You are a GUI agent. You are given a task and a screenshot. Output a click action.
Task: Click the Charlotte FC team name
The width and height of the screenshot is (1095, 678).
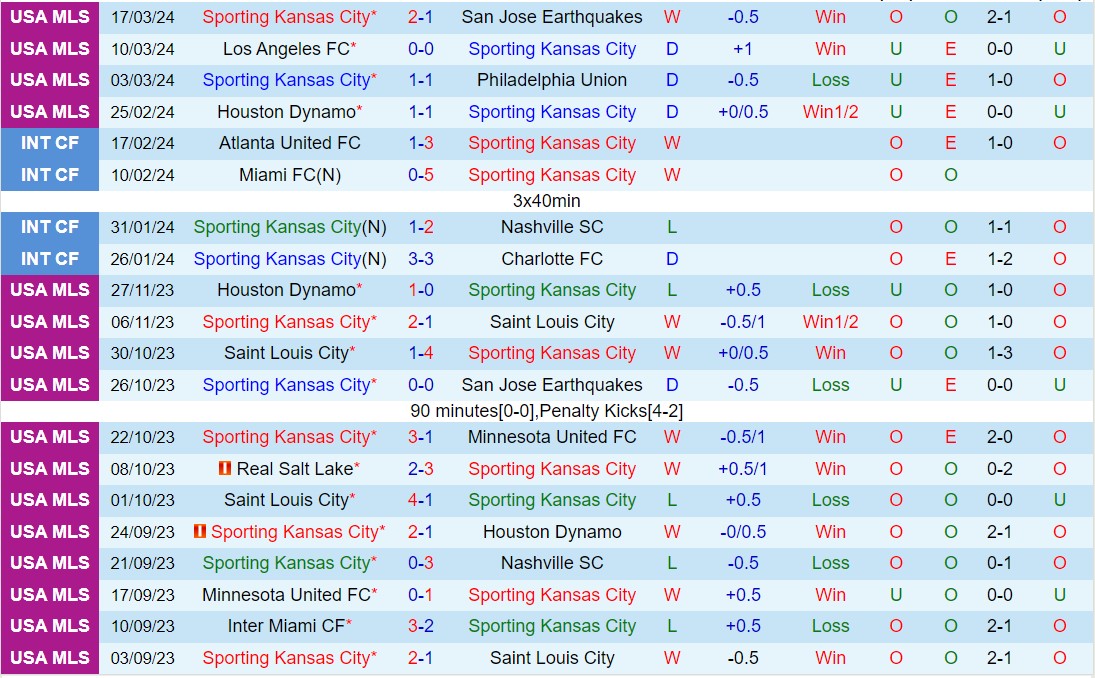(x=552, y=259)
